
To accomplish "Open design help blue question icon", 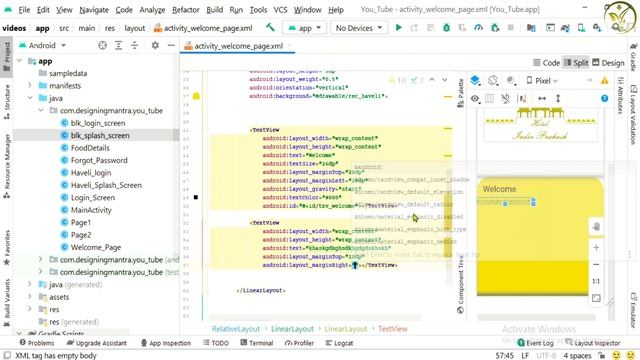I will click(x=604, y=98).
